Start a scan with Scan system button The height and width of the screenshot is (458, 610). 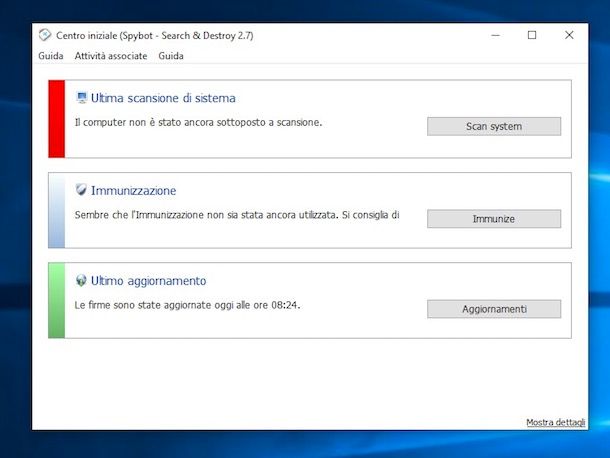coord(494,126)
